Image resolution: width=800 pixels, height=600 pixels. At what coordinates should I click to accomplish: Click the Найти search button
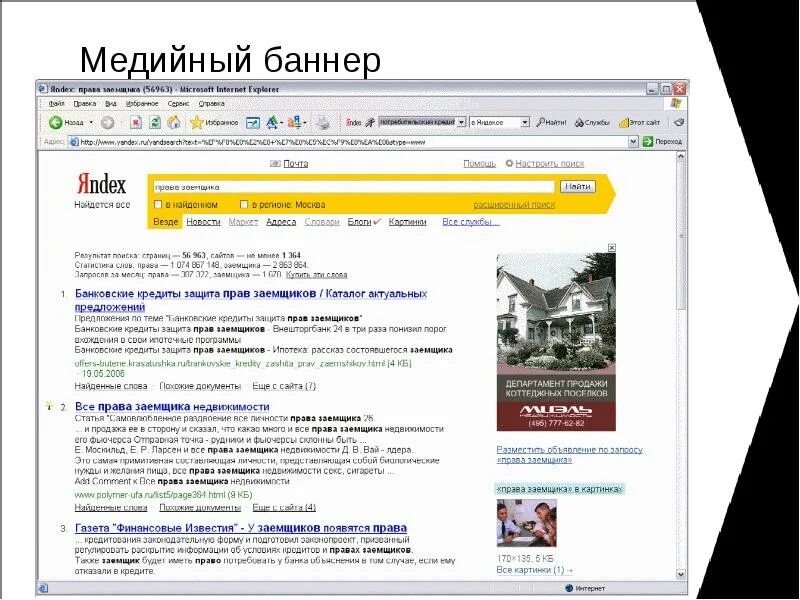578,187
